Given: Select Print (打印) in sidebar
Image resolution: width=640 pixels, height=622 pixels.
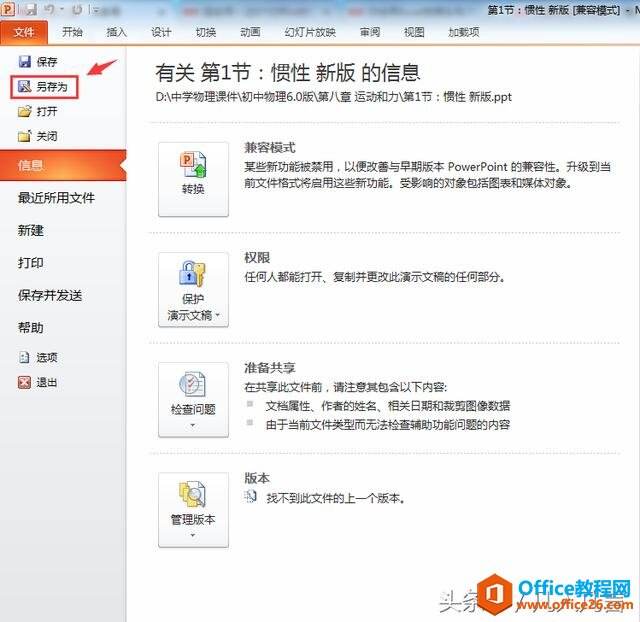Looking at the screenshot, I should (31, 262).
